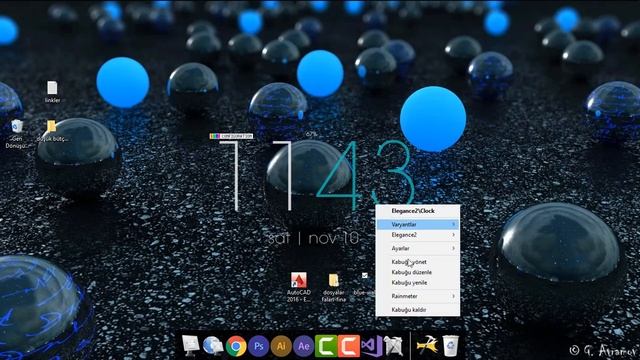This screenshot has height=360, width=640.
Task: Tick the checkbox above the blue desktop item
Action: coord(364,276)
